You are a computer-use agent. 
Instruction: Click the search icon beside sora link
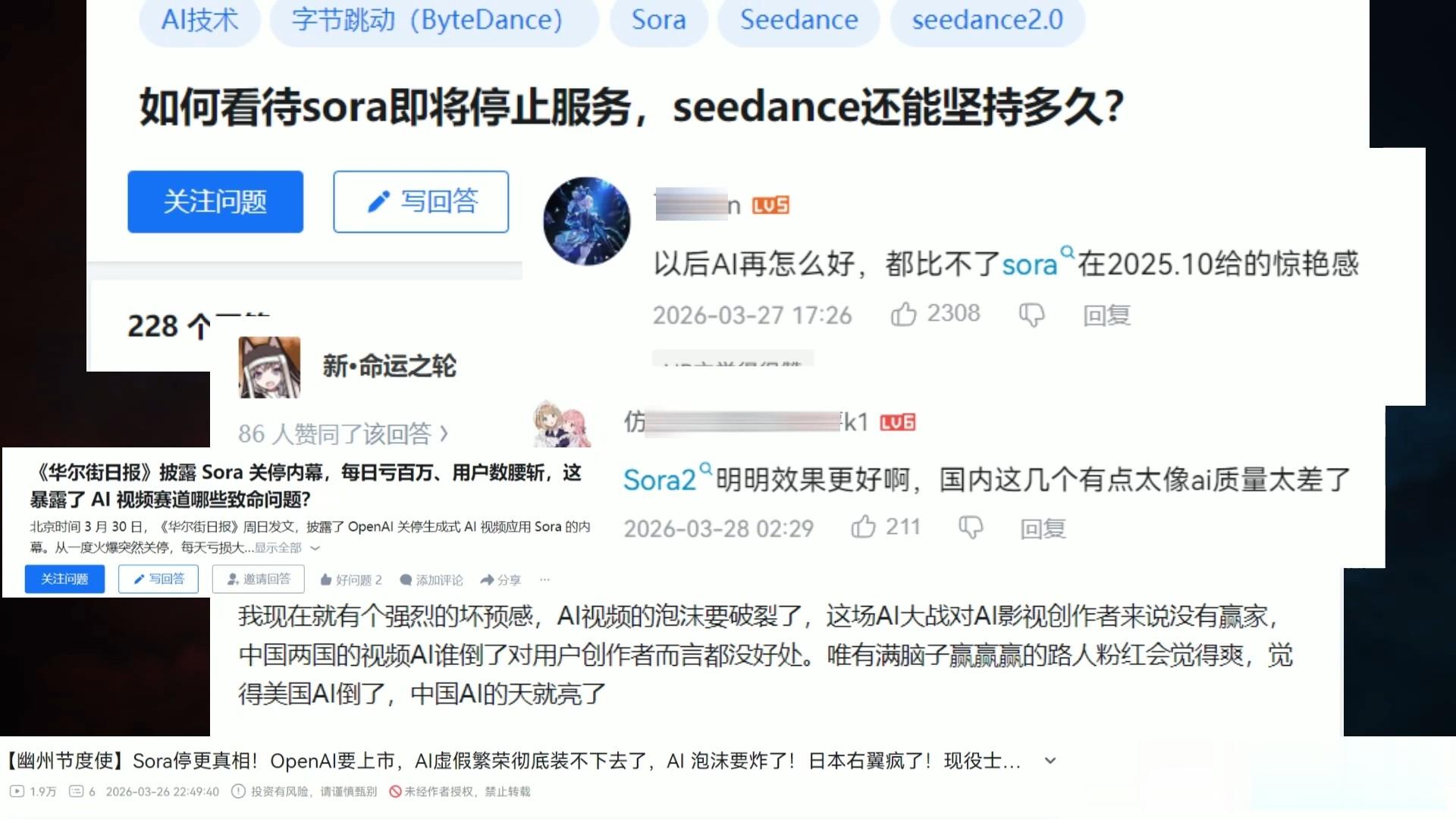pyautogui.click(x=1067, y=252)
